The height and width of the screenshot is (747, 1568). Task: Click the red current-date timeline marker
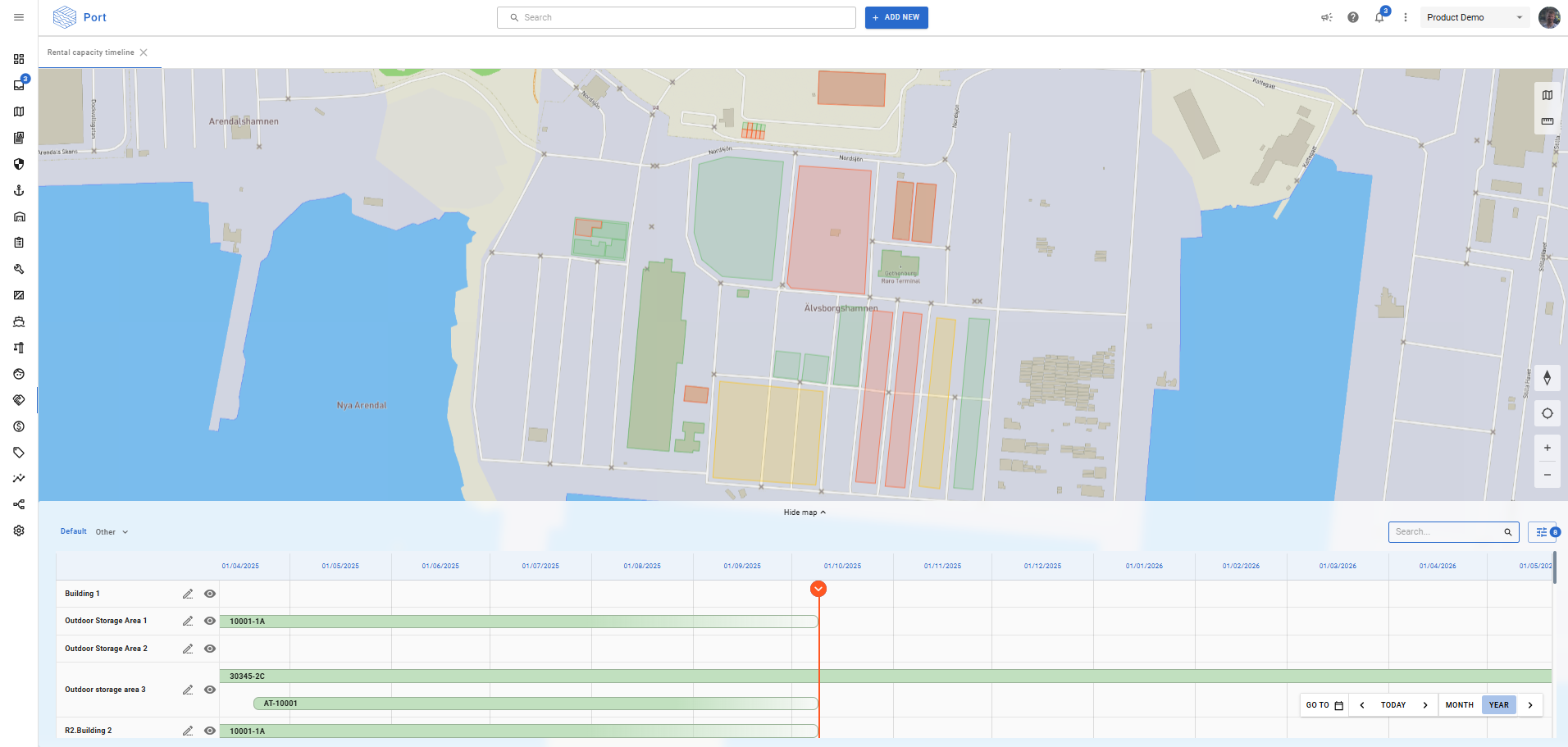coord(818,589)
